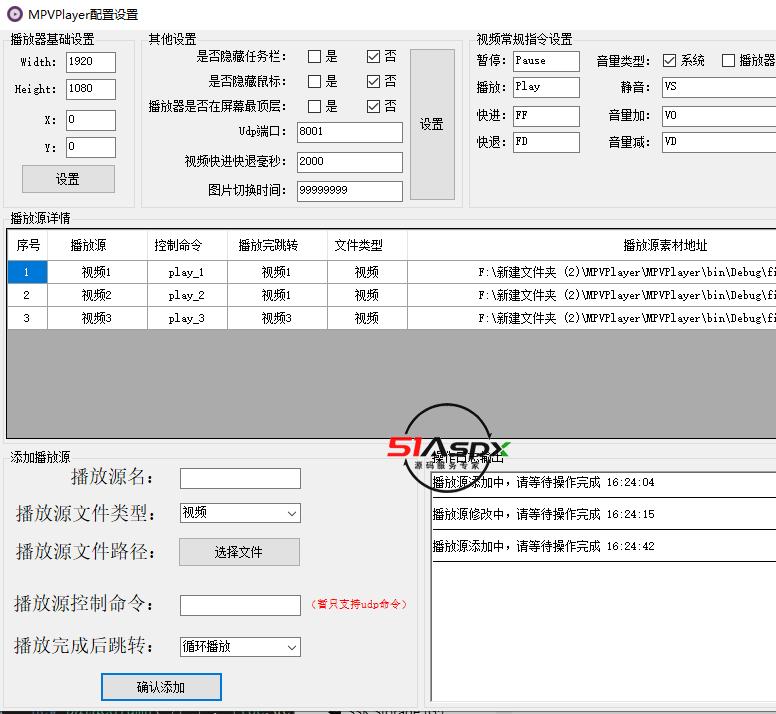Click log entry with time 16:24:04

coord(604,482)
